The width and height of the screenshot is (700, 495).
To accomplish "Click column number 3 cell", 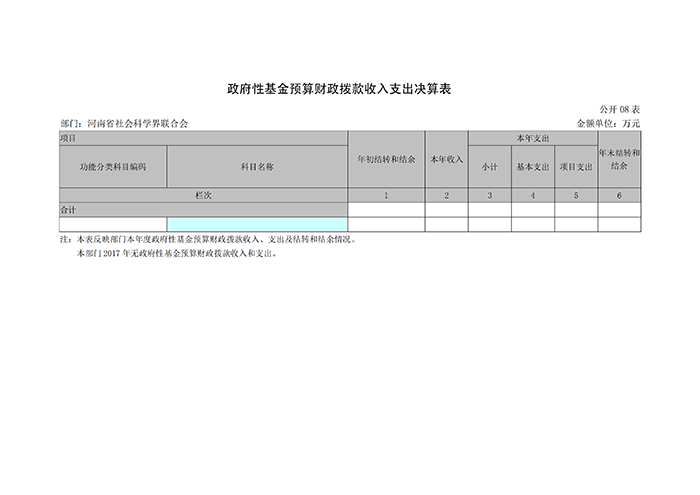I will [x=490, y=196].
